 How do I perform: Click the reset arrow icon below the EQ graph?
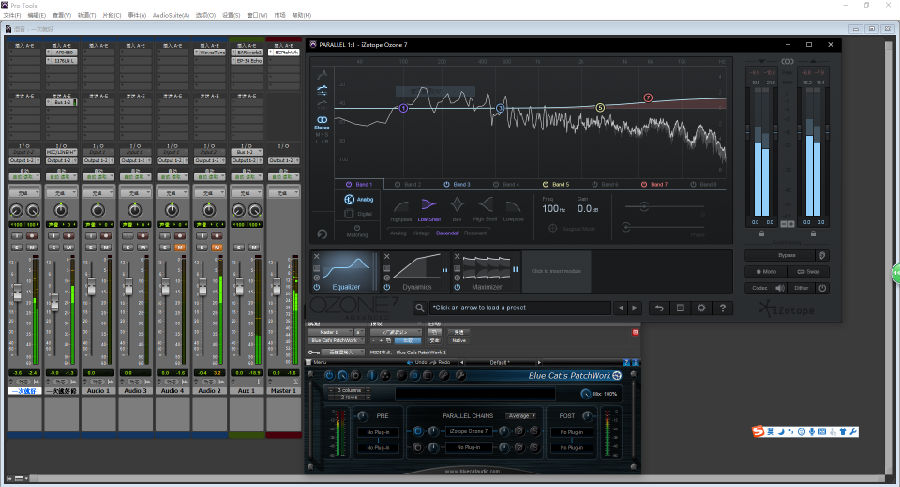pos(322,234)
